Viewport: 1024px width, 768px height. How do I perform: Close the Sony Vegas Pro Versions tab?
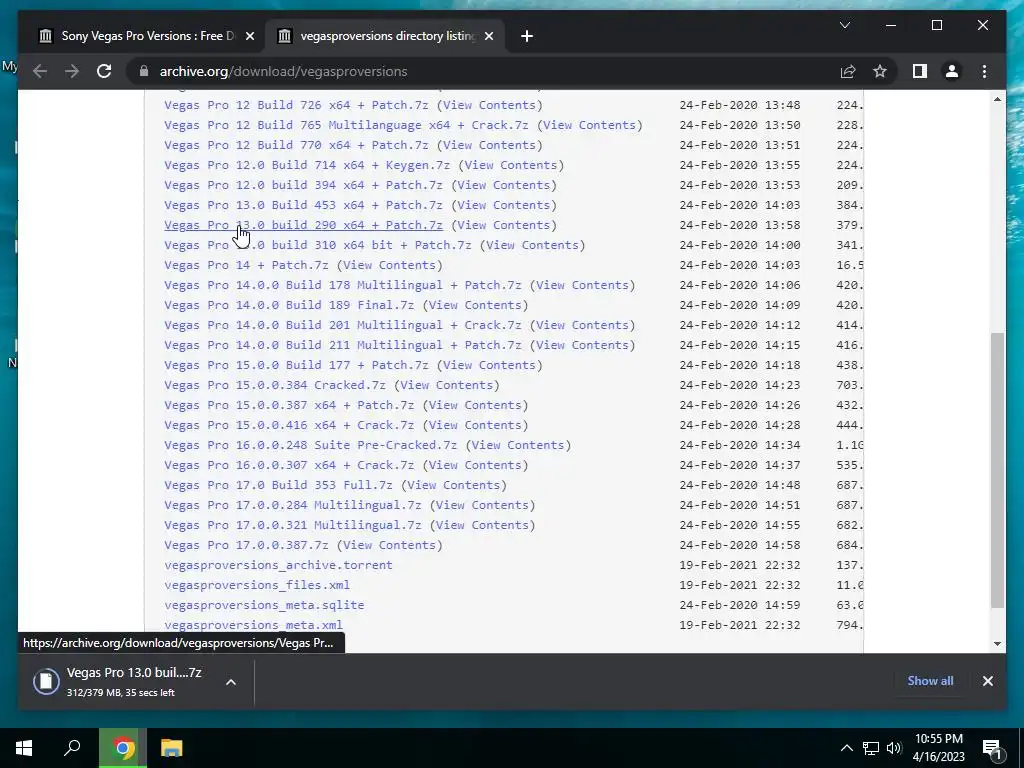[249, 36]
